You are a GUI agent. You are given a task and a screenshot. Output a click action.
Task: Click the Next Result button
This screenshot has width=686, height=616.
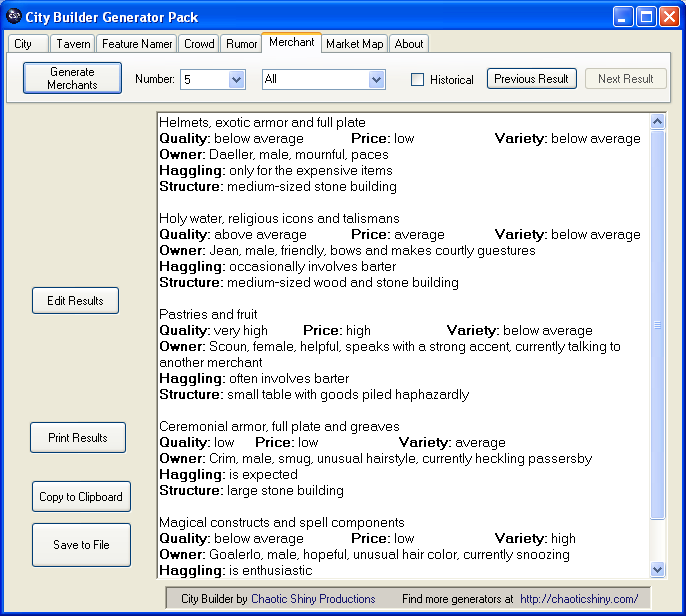(x=626, y=79)
